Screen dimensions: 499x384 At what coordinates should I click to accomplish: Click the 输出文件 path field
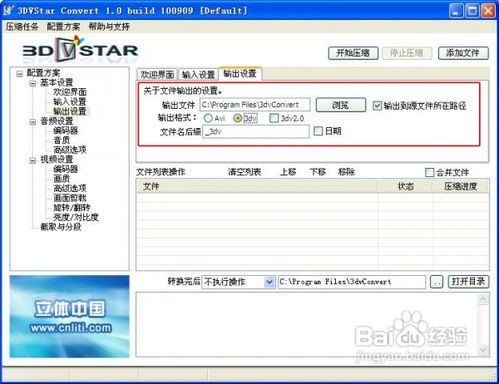tap(255, 105)
